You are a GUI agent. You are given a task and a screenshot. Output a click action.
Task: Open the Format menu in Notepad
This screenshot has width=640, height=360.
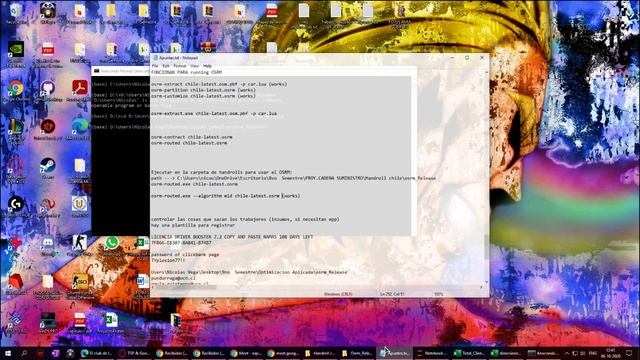(x=180, y=66)
